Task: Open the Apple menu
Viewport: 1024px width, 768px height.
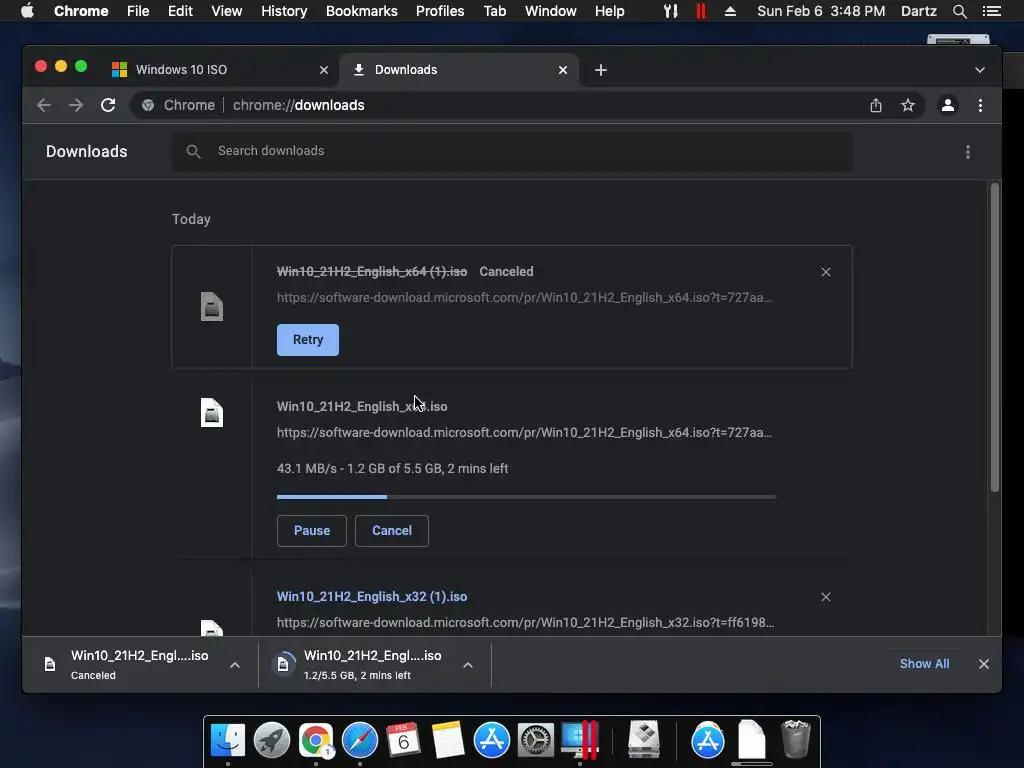Action: [27, 11]
